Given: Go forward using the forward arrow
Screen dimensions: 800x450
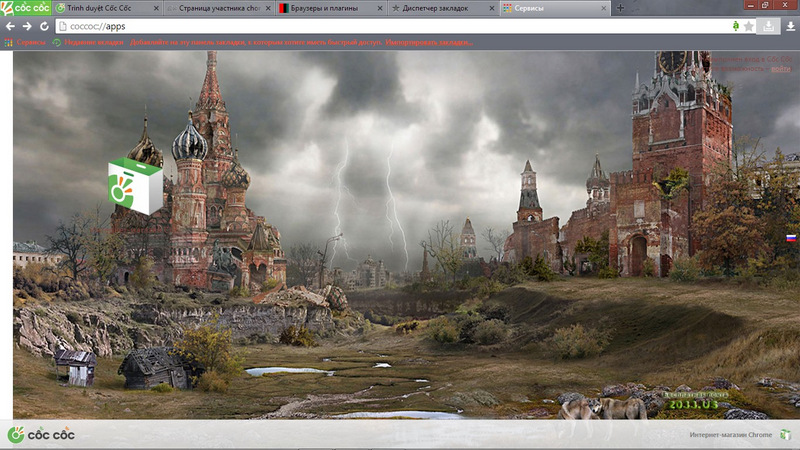Looking at the screenshot, I should tap(27, 26).
